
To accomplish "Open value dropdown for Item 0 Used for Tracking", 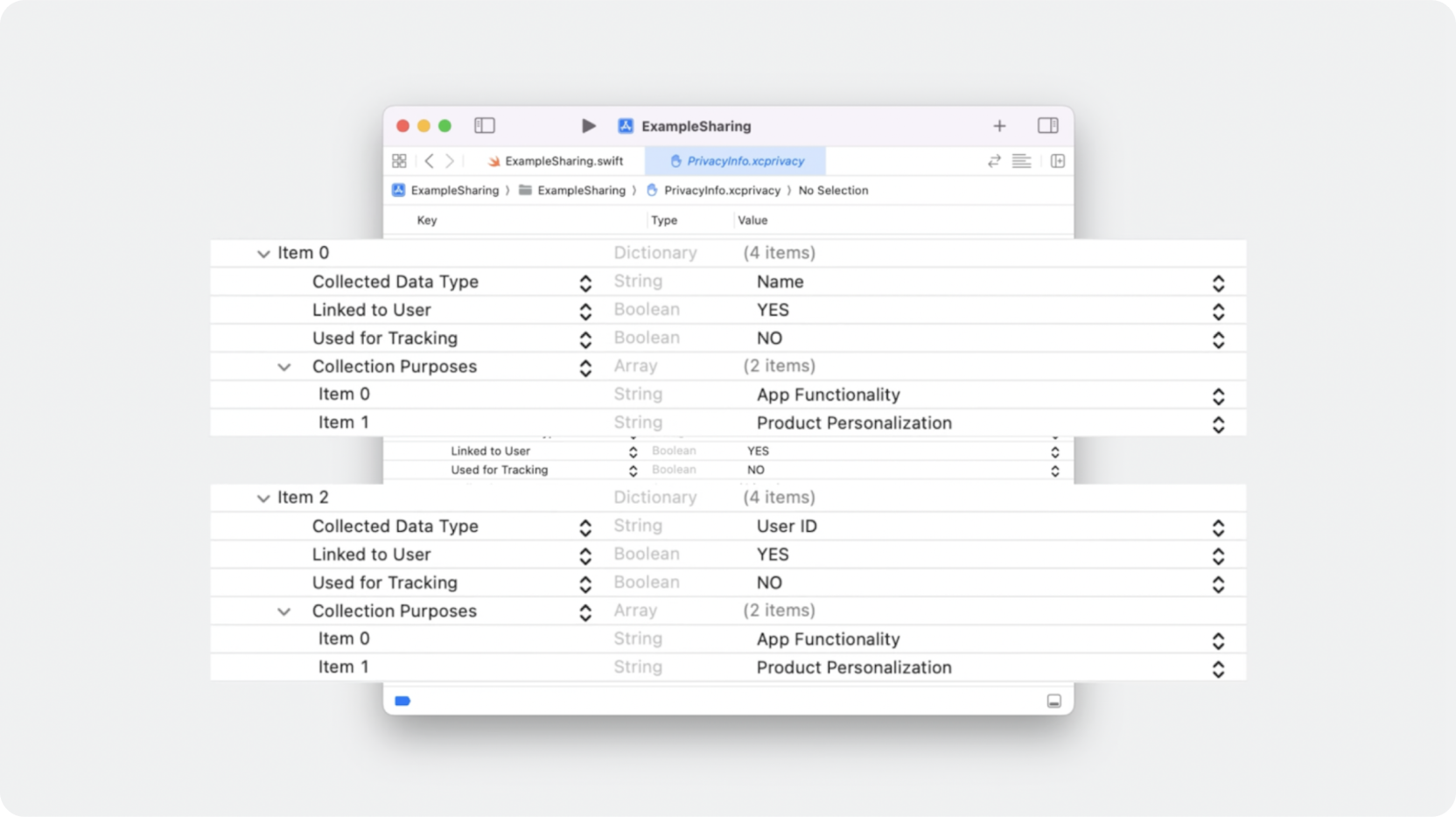I will tap(1218, 339).
